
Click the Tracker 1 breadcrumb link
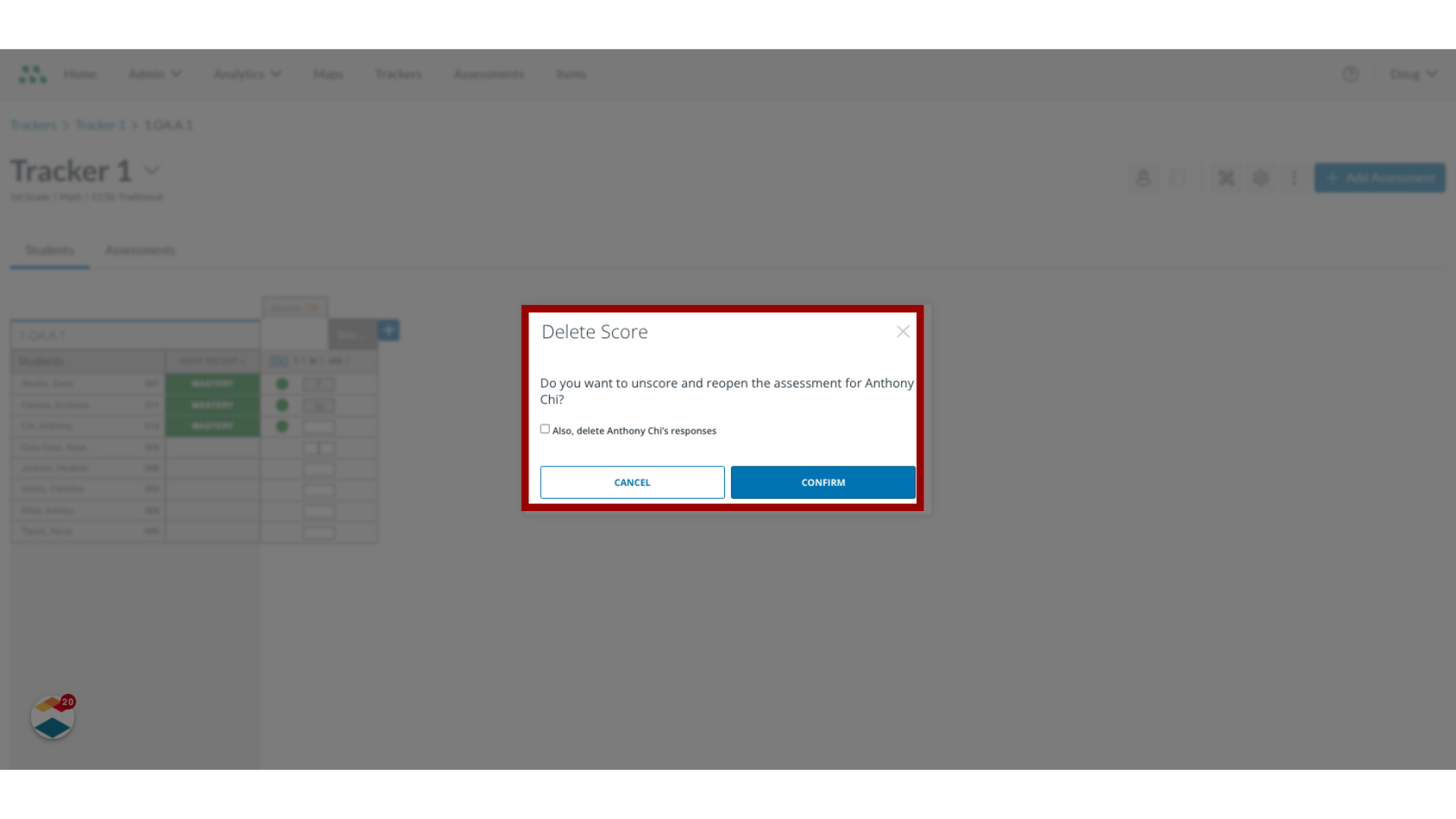(x=99, y=124)
